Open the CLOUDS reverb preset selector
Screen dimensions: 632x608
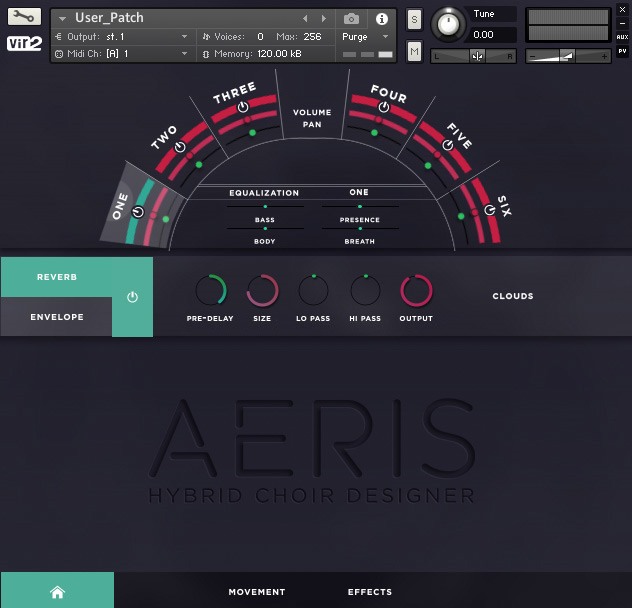(x=513, y=296)
